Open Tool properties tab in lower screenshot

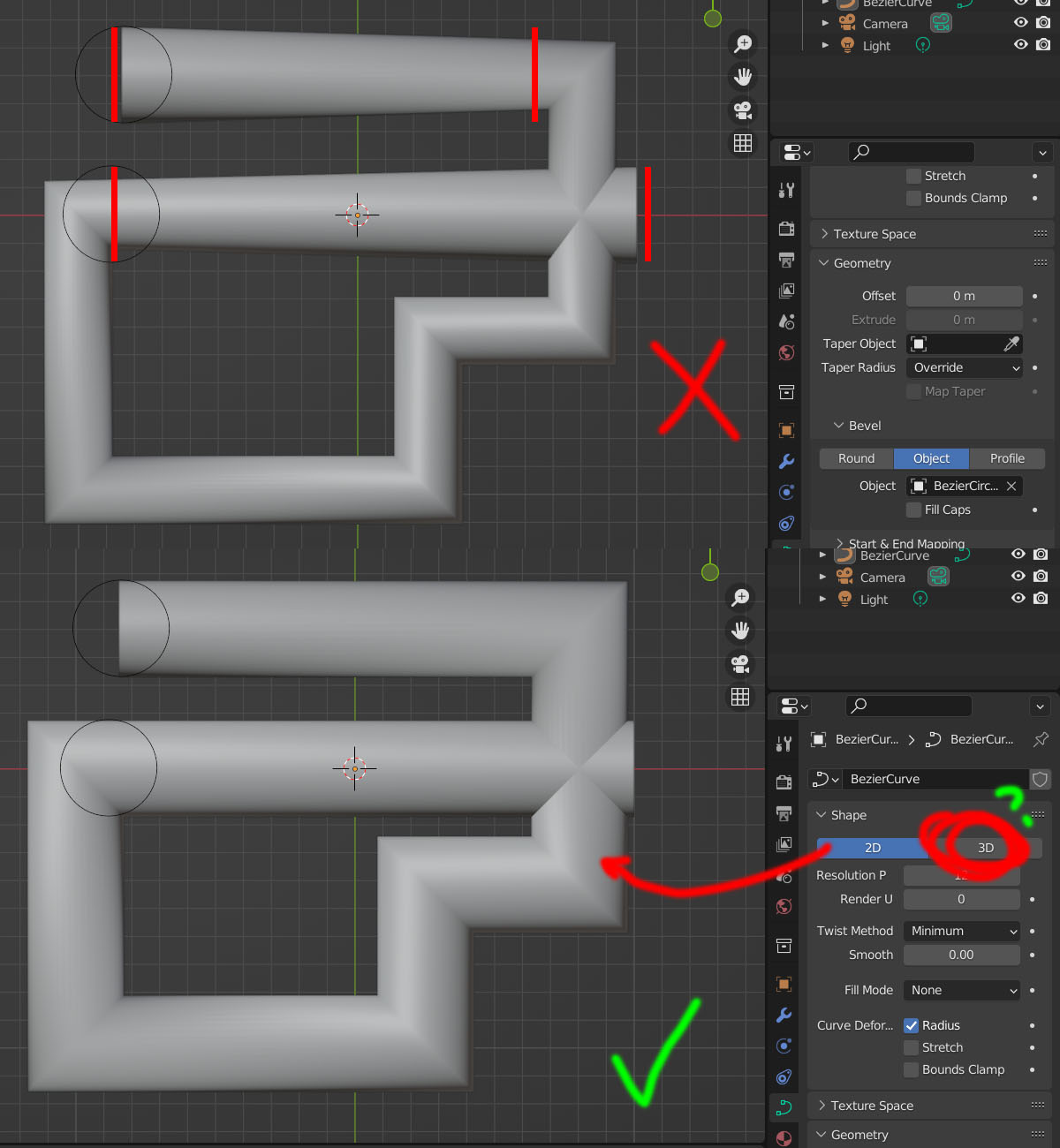pos(784,744)
